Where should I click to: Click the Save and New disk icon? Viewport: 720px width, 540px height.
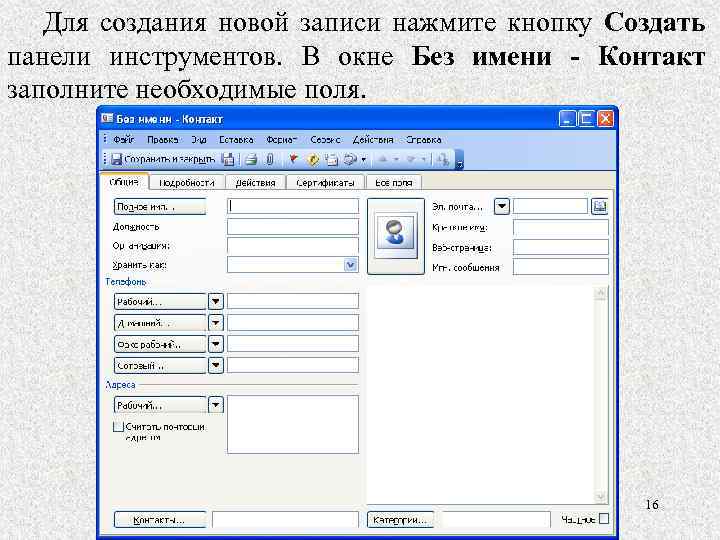click(x=227, y=159)
